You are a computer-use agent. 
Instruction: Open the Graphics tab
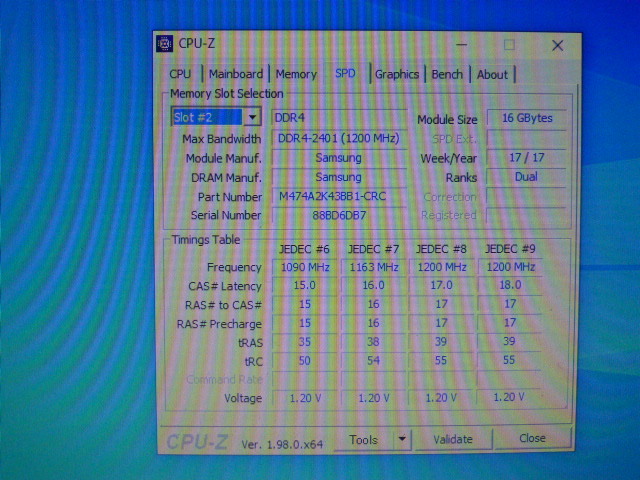pos(397,74)
